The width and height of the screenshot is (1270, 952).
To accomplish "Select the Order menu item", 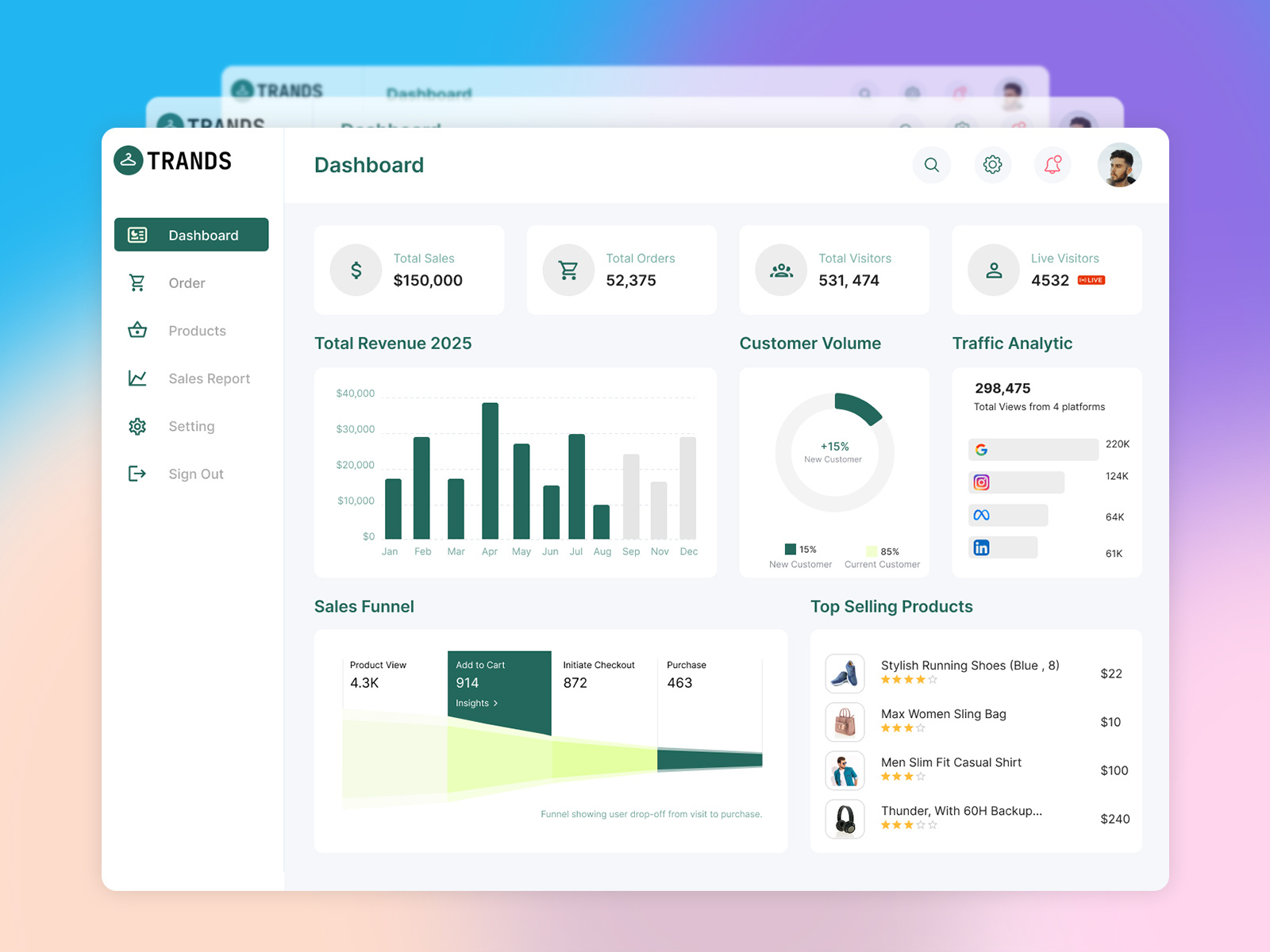I will tap(187, 282).
